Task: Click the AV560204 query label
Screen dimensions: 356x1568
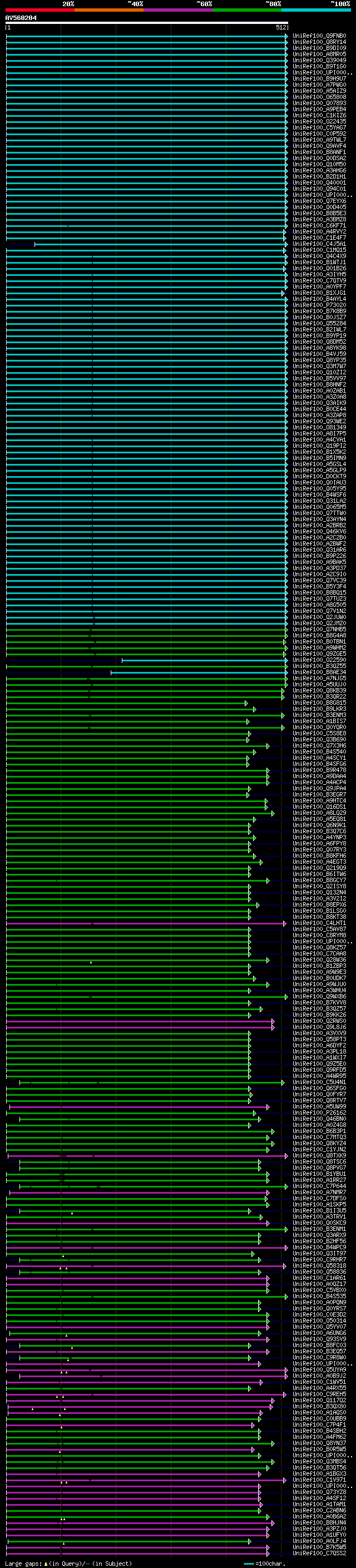Action: pyautogui.click(x=21, y=18)
